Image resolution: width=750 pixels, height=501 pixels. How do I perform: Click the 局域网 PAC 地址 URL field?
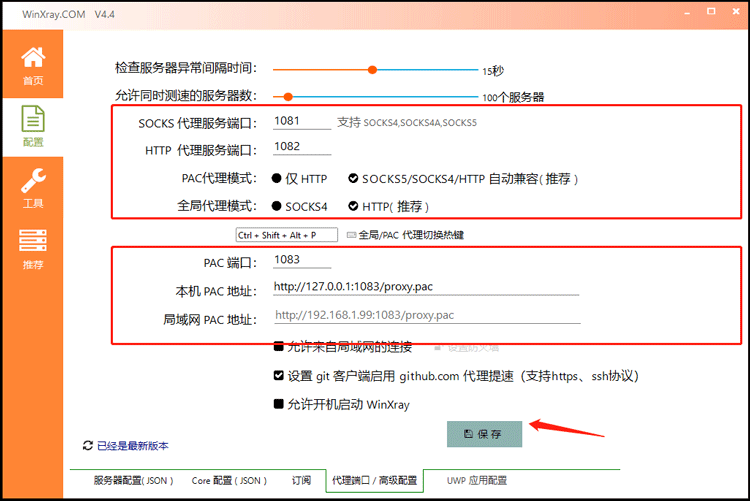click(427, 315)
